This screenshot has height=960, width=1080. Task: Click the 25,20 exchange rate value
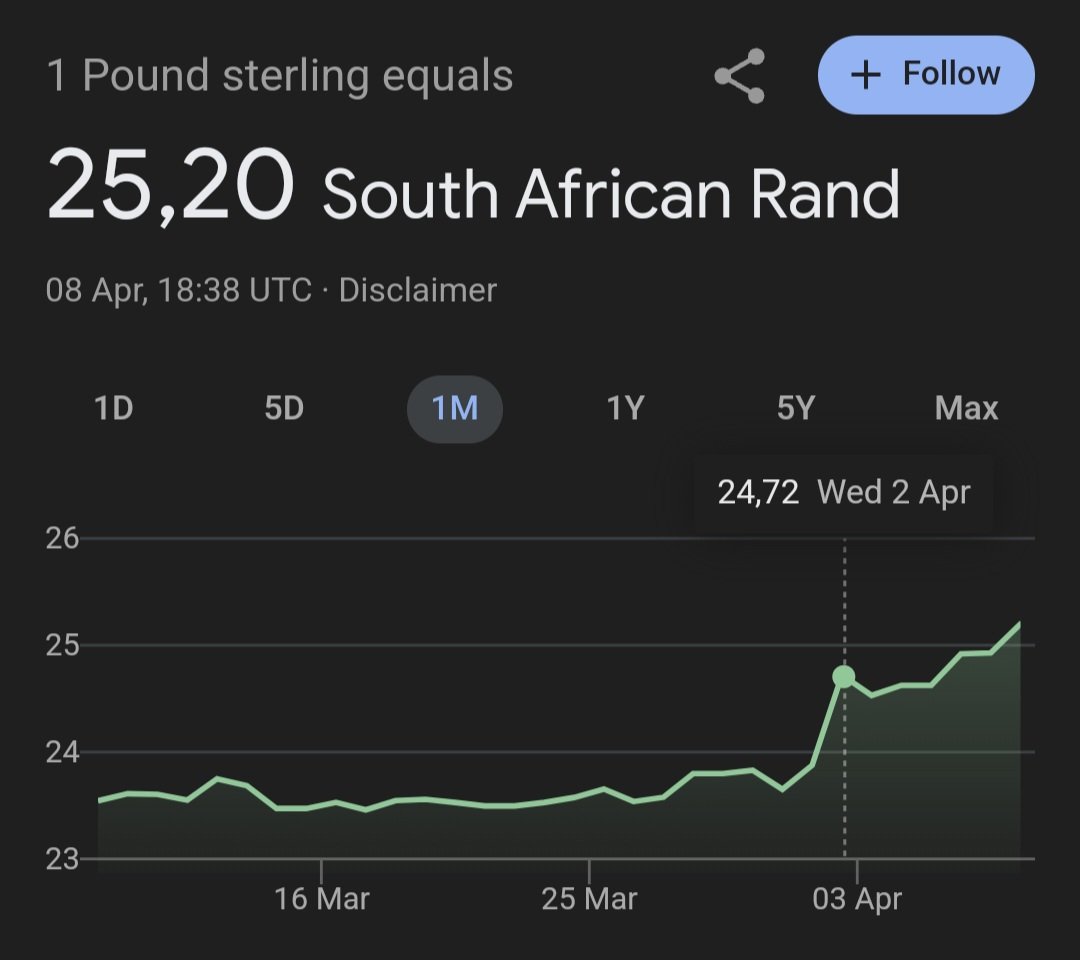[x=170, y=185]
